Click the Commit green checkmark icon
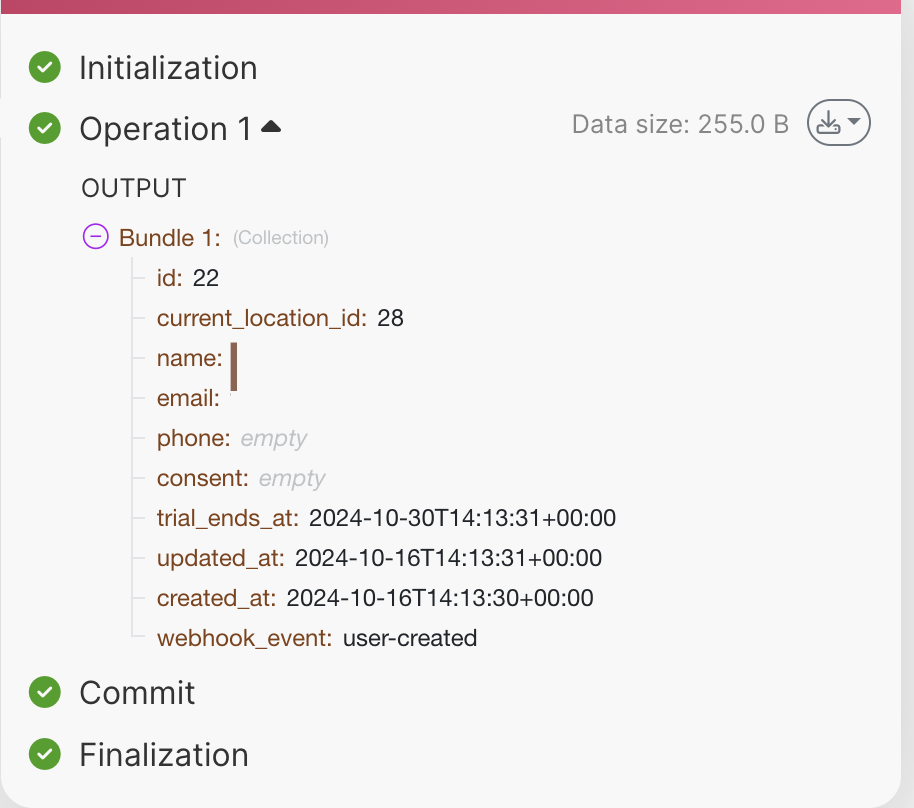This screenshot has width=914, height=808. pos(44,692)
